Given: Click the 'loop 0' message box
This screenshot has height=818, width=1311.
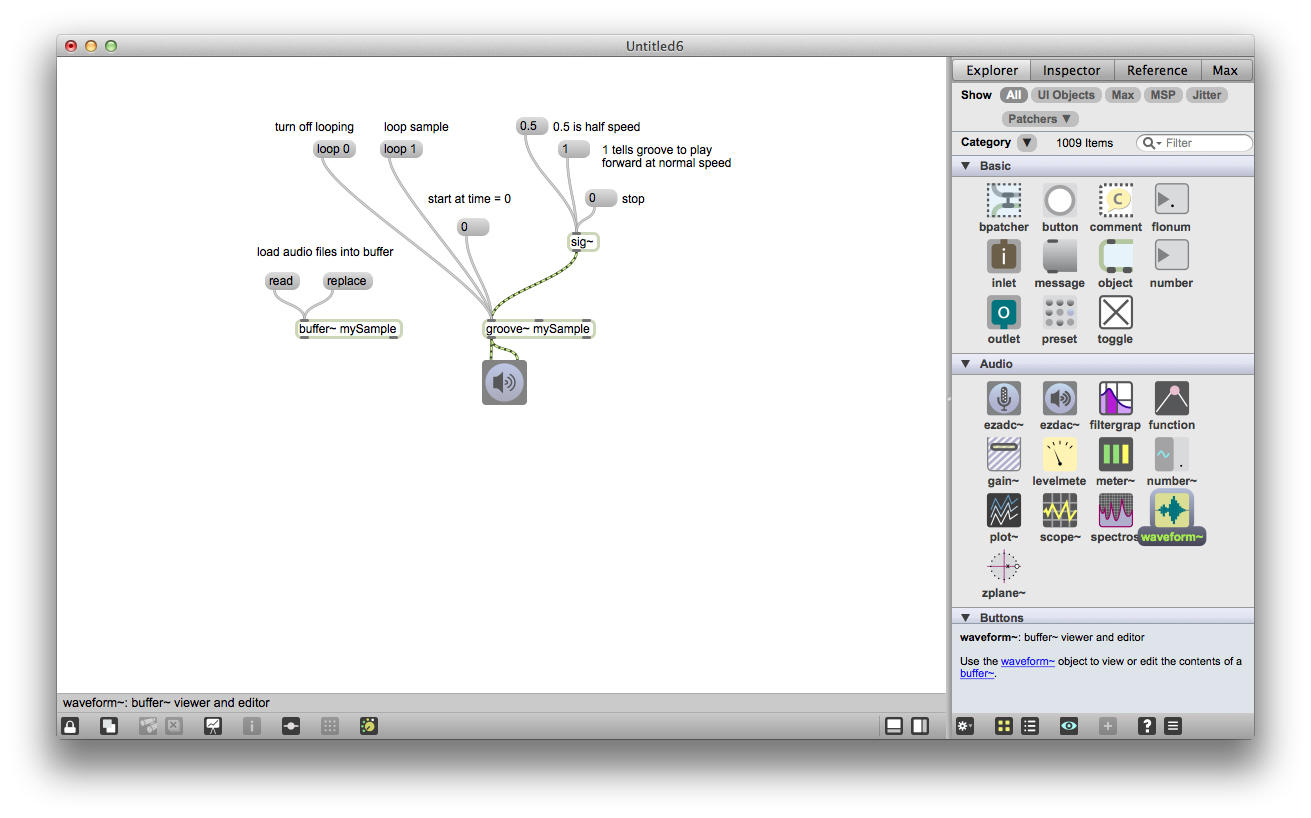Looking at the screenshot, I should point(334,149).
